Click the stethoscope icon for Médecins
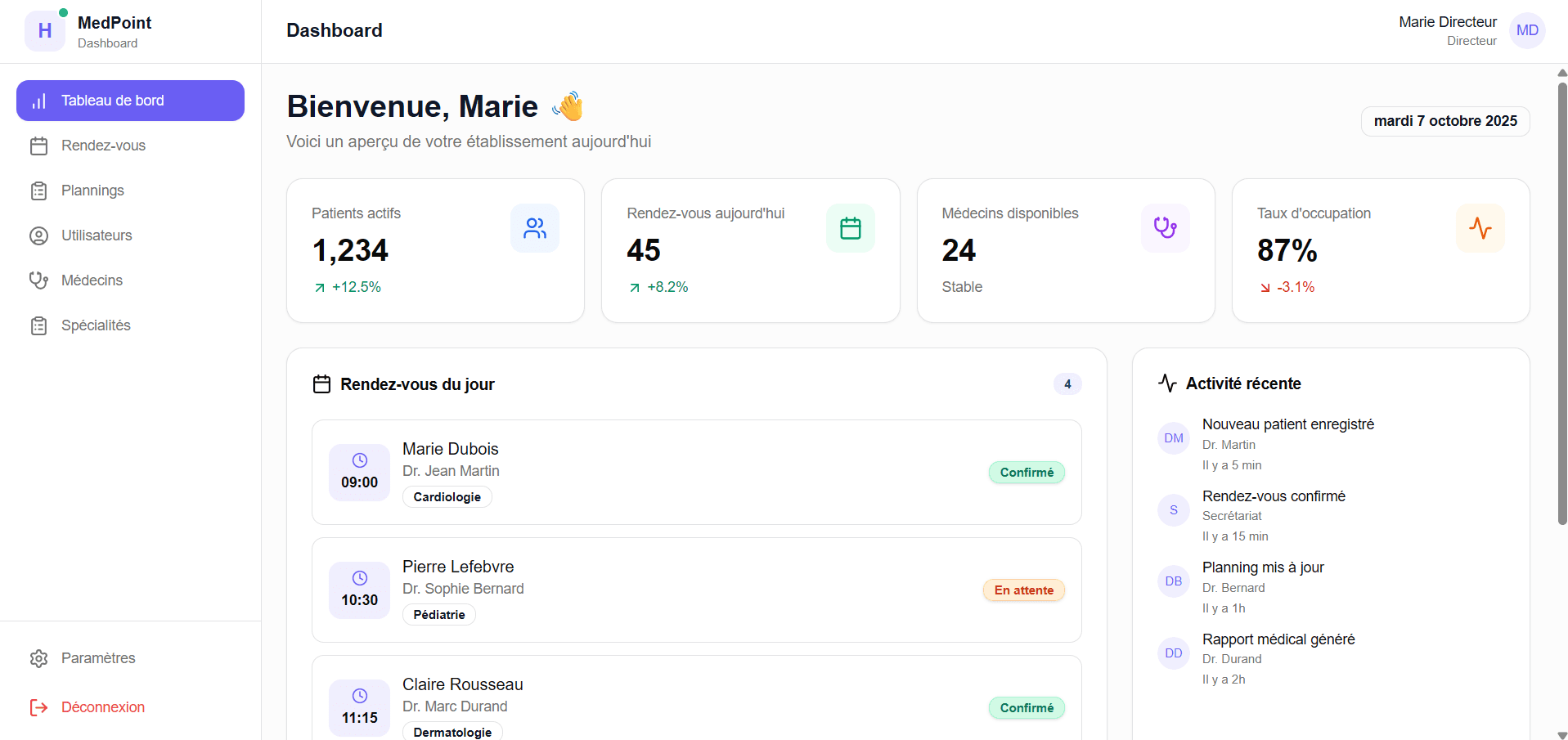1568x740 pixels. click(x=39, y=280)
